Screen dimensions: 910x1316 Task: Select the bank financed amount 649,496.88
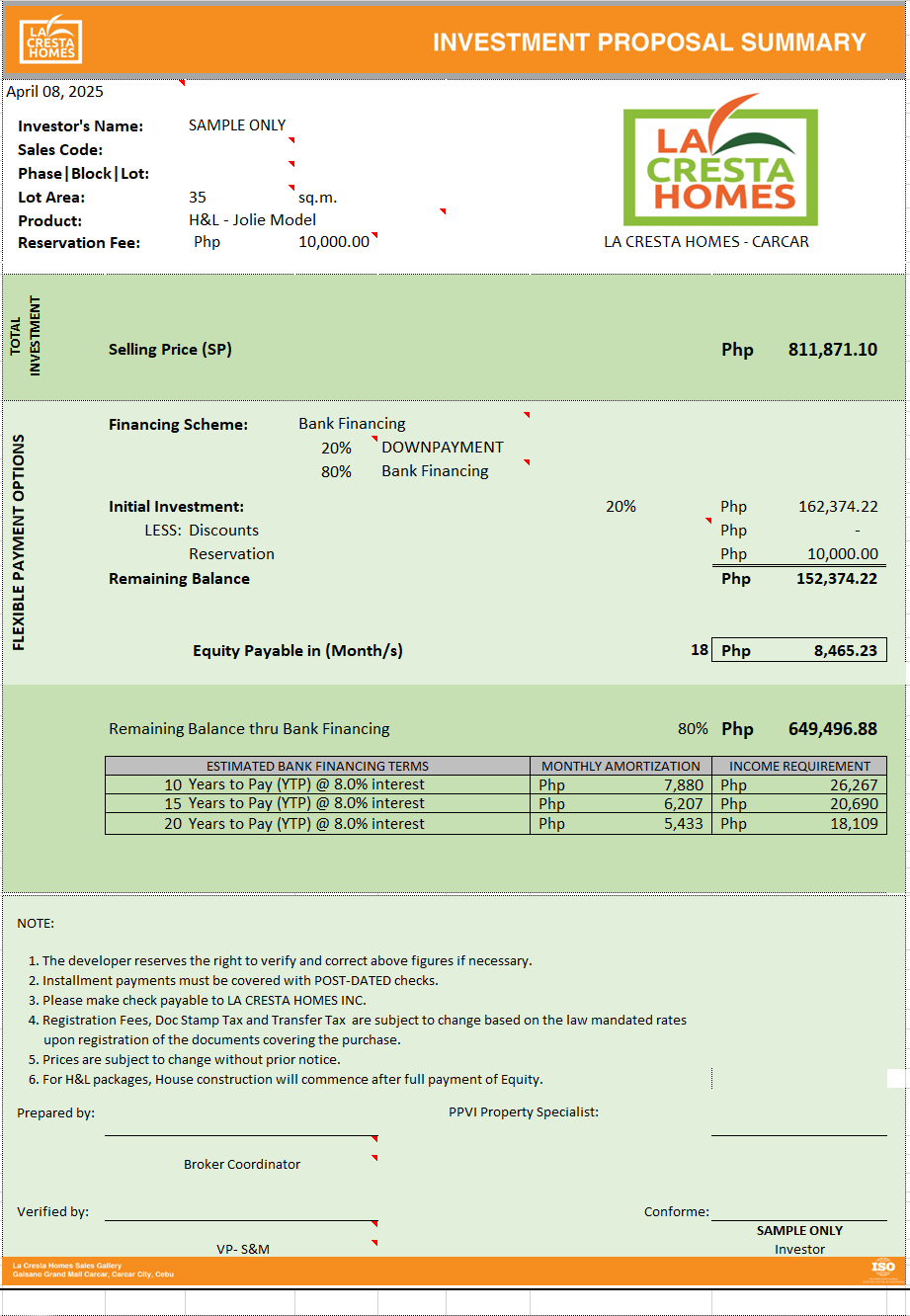[x=832, y=729]
